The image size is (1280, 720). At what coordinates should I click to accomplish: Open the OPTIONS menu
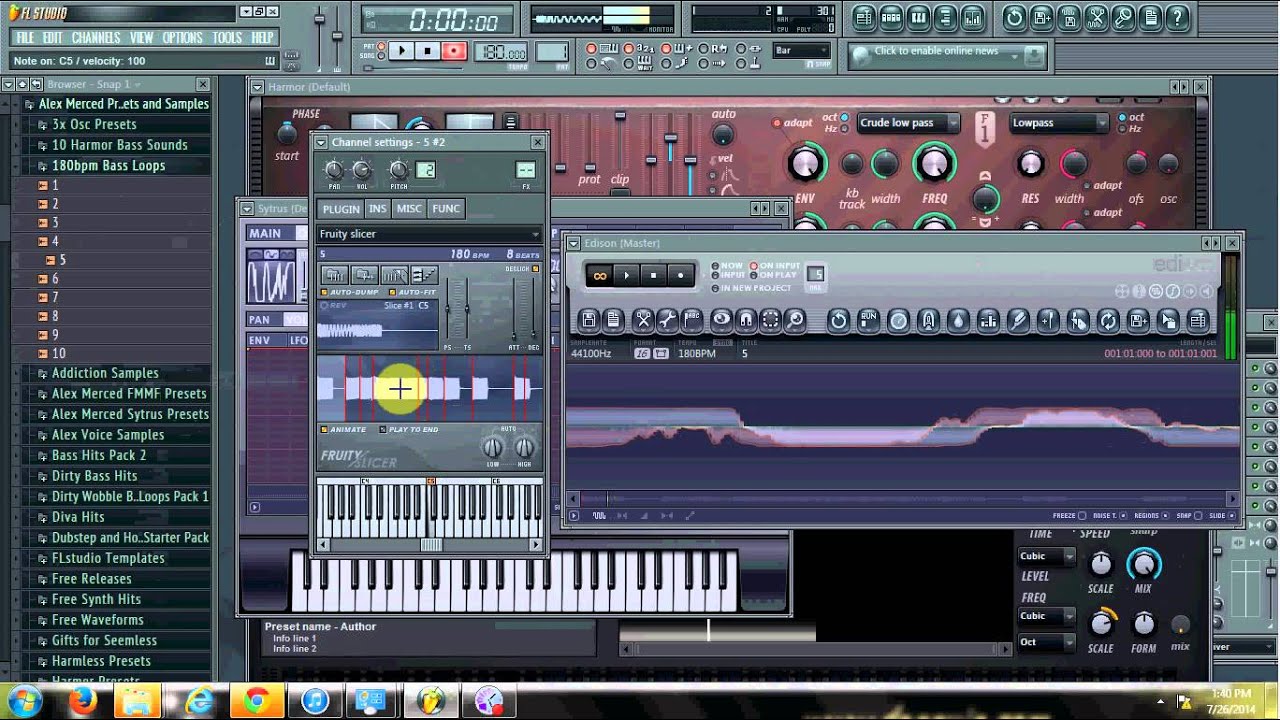click(x=182, y=38)
